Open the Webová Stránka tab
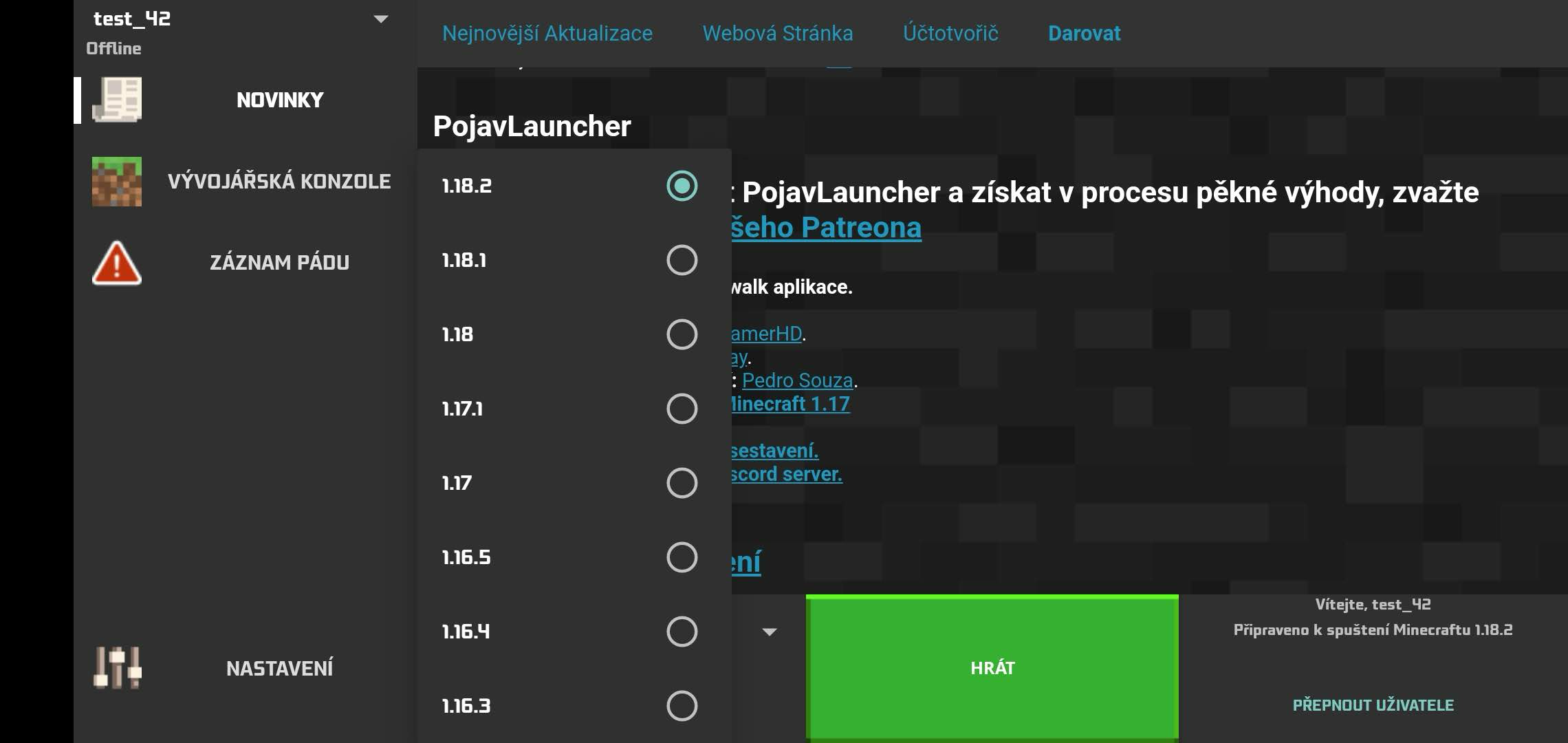This screenshot has width=1568, height=743. pyautogui.click(x=778, y=33)
